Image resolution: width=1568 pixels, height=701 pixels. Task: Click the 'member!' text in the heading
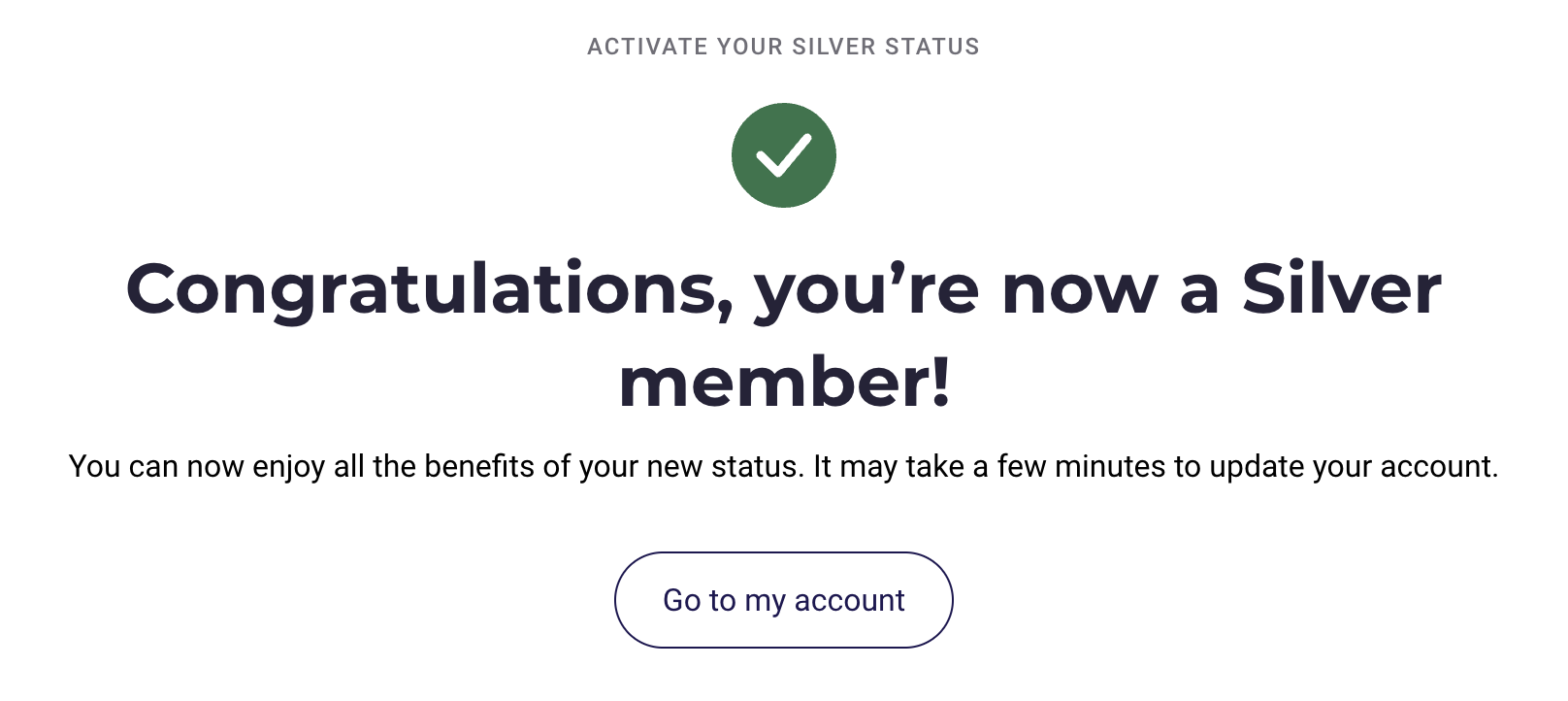[x=784, y=383]
